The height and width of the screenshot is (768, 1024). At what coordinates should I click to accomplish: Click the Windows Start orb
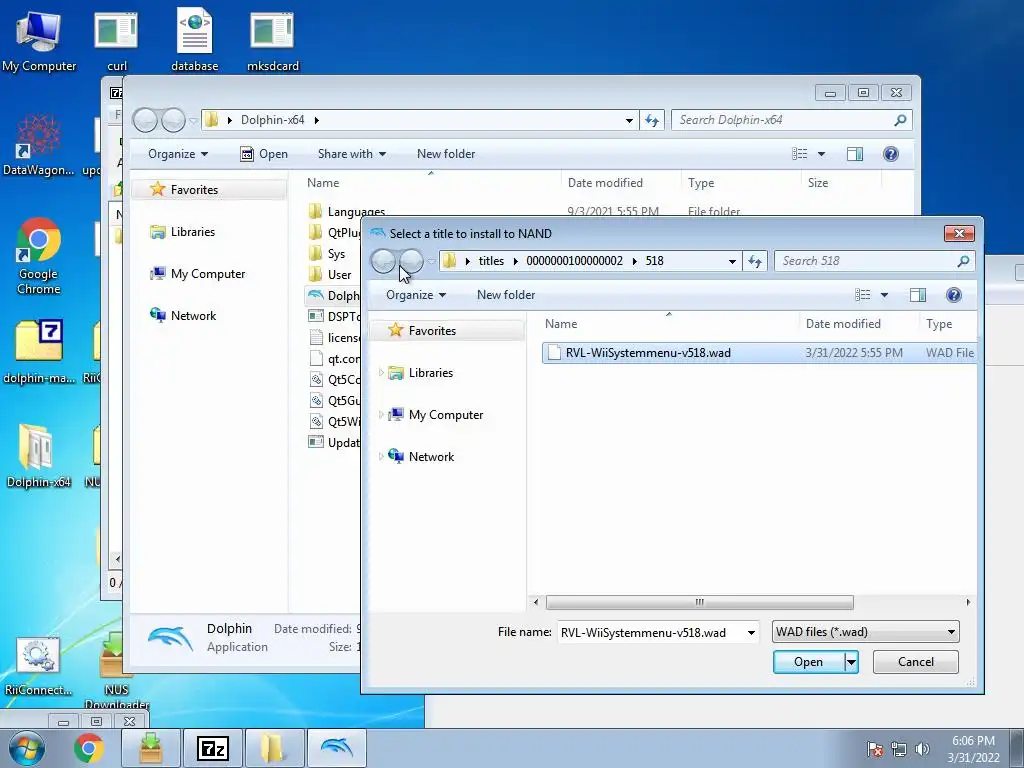[x=27, y=748]
